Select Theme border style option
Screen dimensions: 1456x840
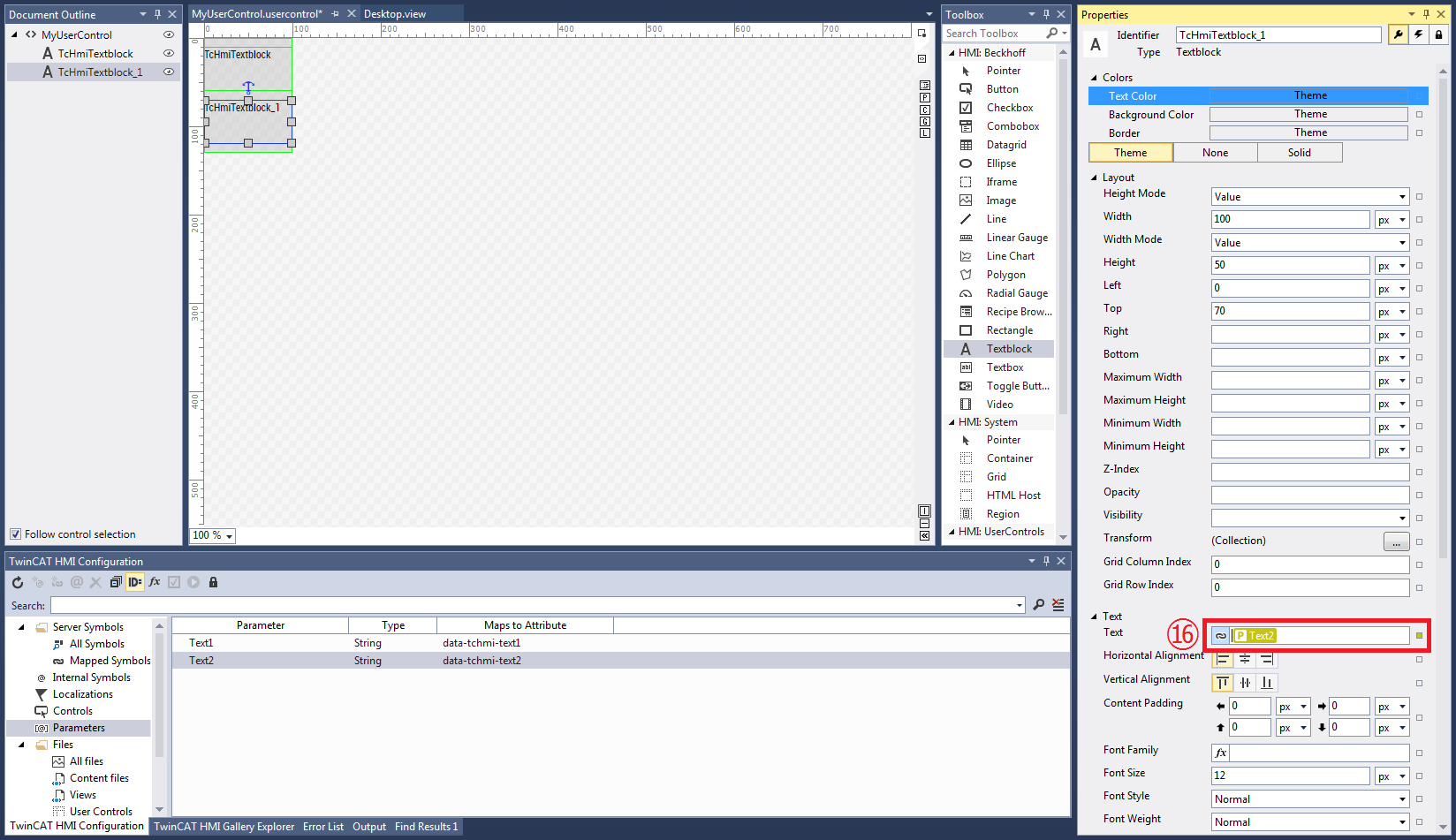tap(1131, 153)
